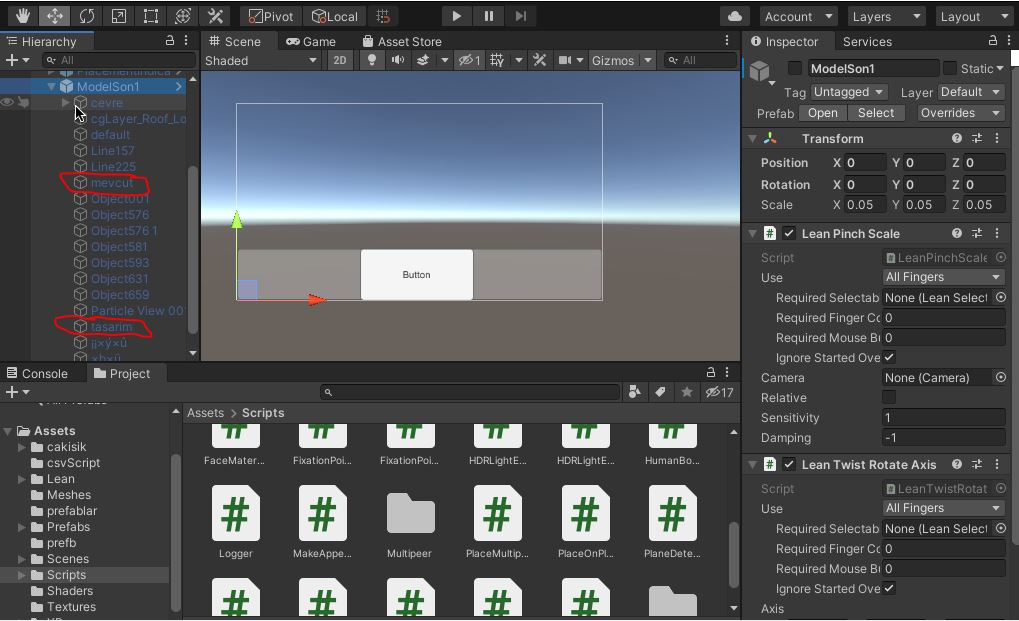
Task: Check the Relative option in Lean Pinch Scale
Action: pos(889,398)
